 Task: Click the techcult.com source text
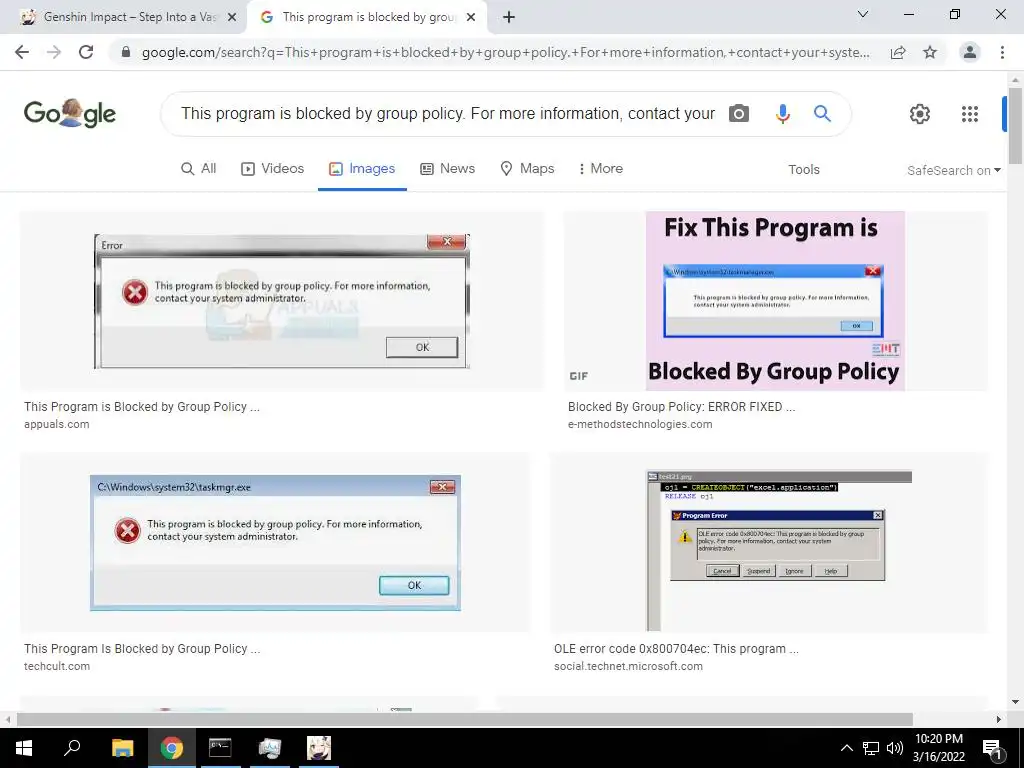57,667
